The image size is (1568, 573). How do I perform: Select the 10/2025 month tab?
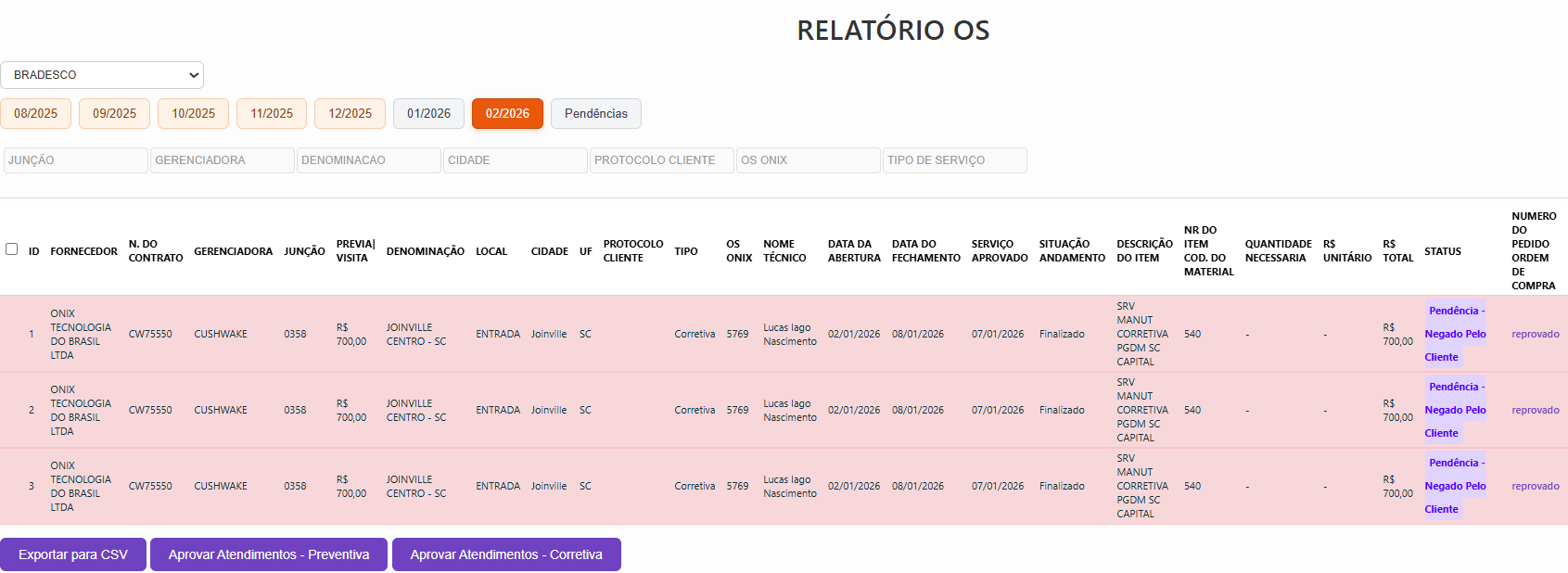193,113
